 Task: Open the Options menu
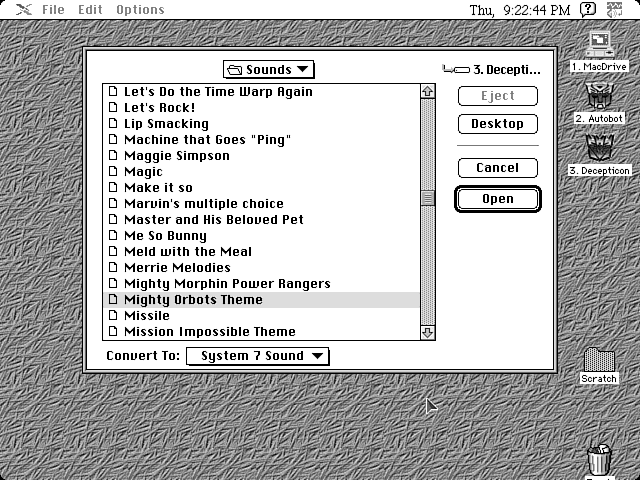(140, 9)
